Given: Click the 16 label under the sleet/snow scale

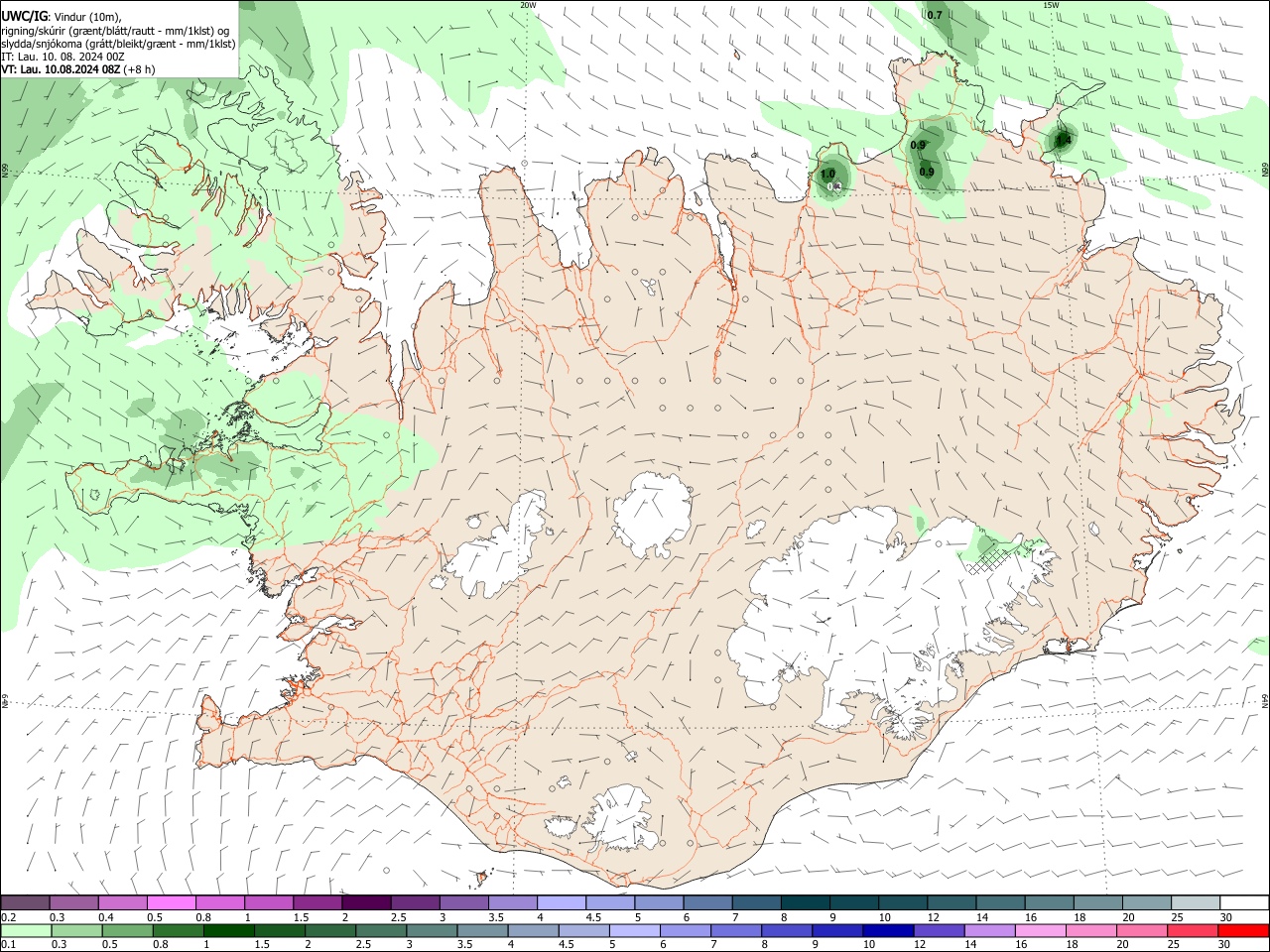Looking at the screenshot, I should (x=1032, y=916).
